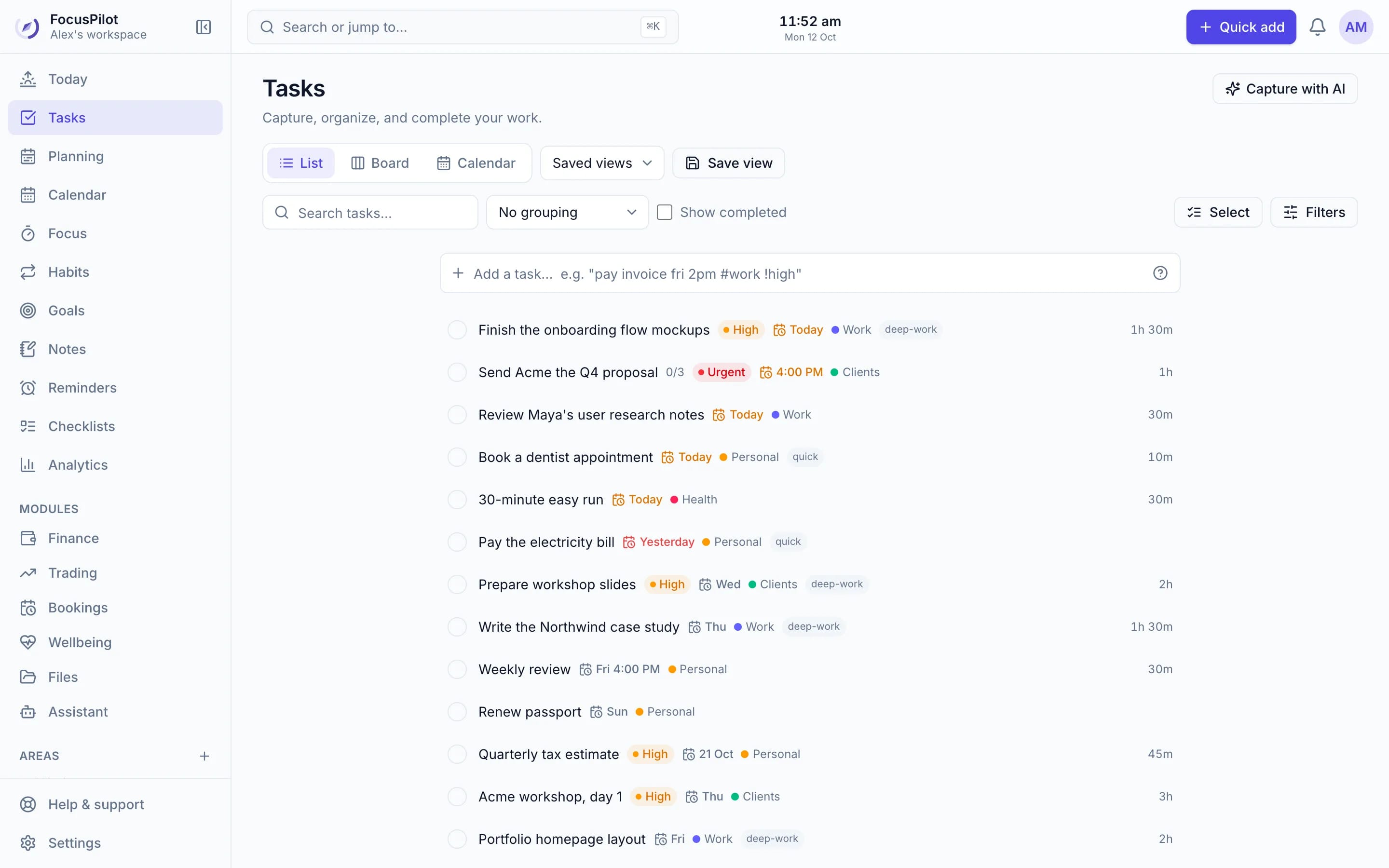Open Settings in the sidebar

click(115, 843)
